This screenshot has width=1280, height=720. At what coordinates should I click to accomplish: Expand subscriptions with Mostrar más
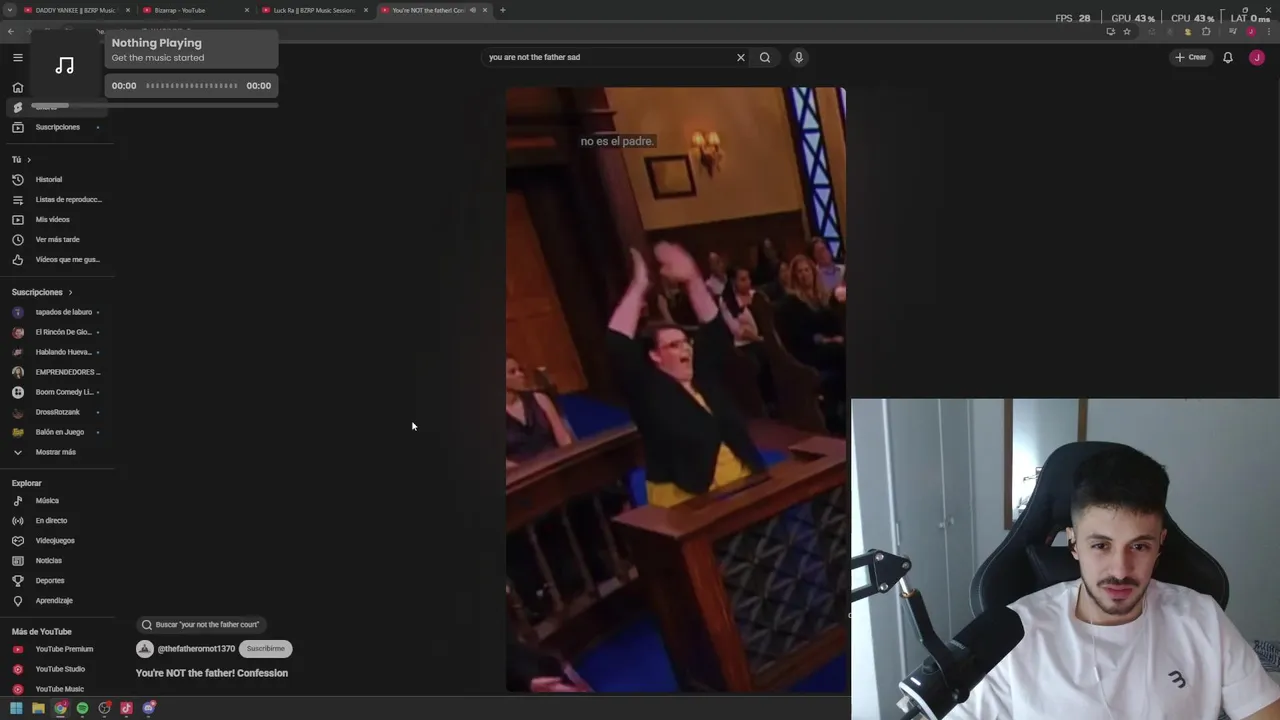pos(58,452)
